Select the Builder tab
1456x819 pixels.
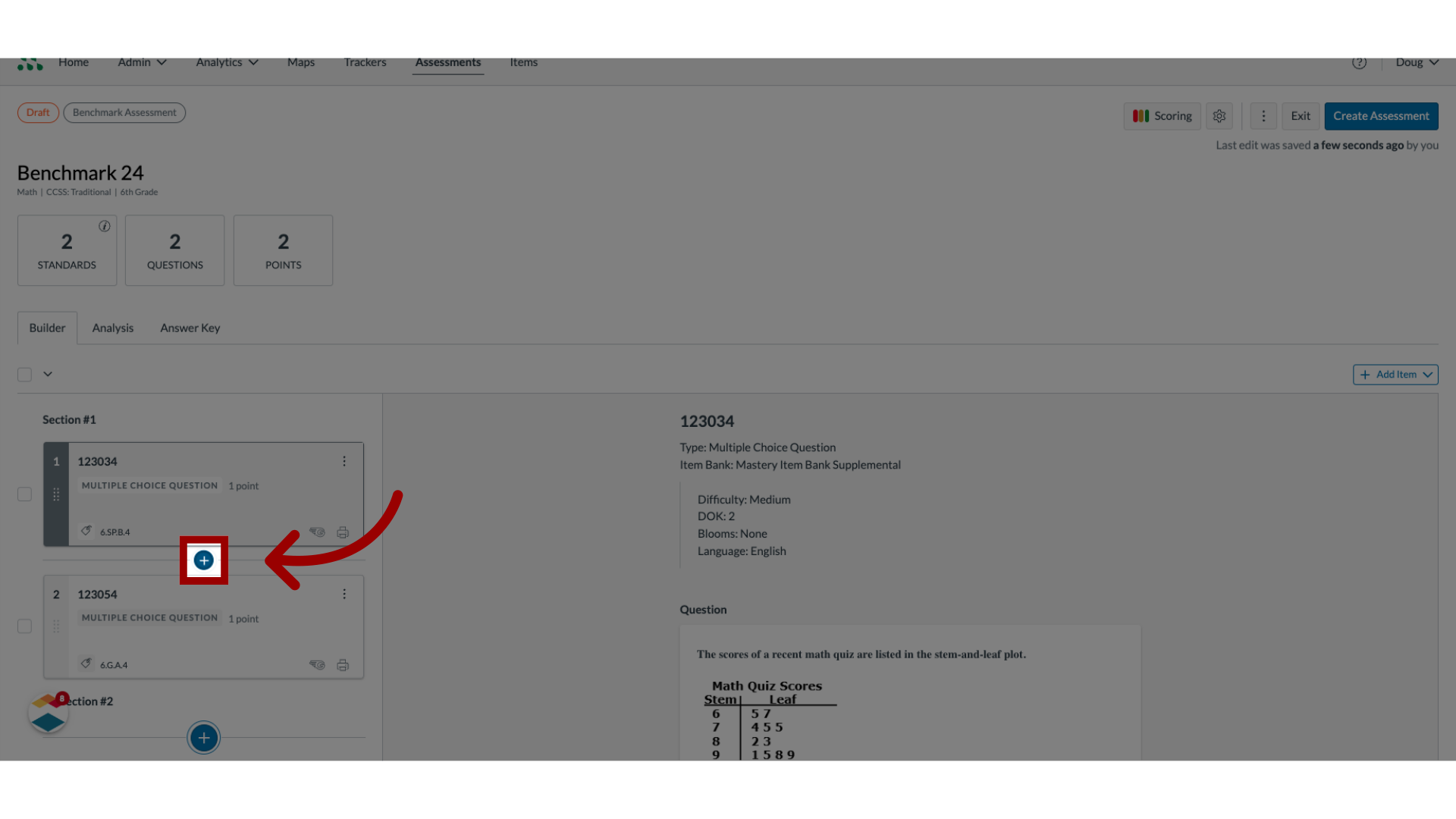click(x=46, y=327)
